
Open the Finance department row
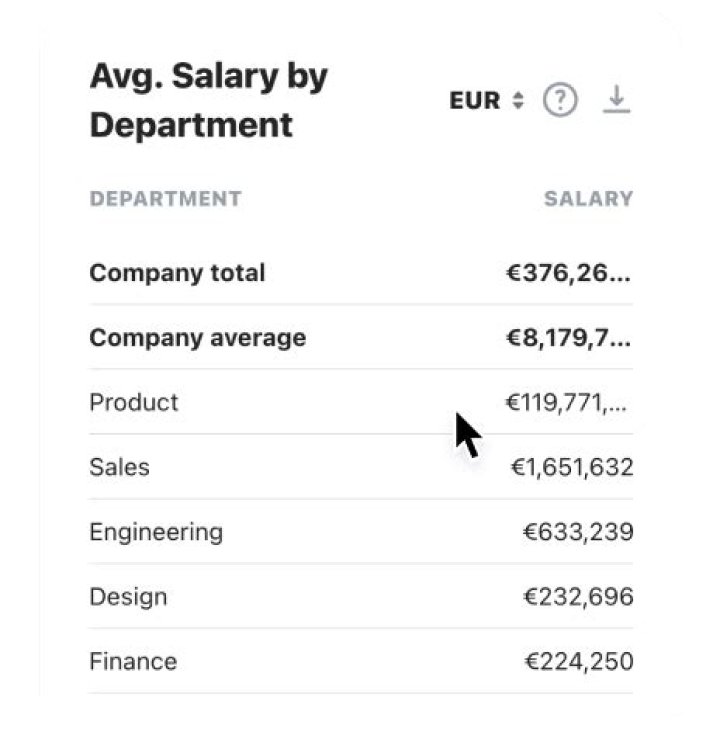coord(133,661)
